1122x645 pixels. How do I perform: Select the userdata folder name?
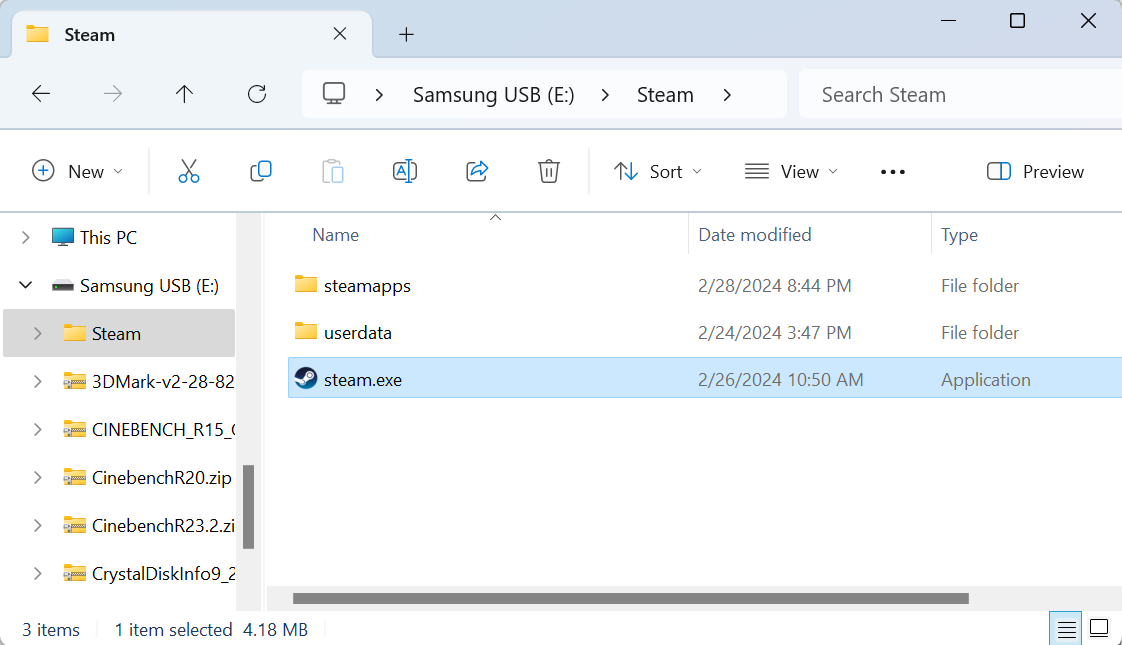click(358, 333)
